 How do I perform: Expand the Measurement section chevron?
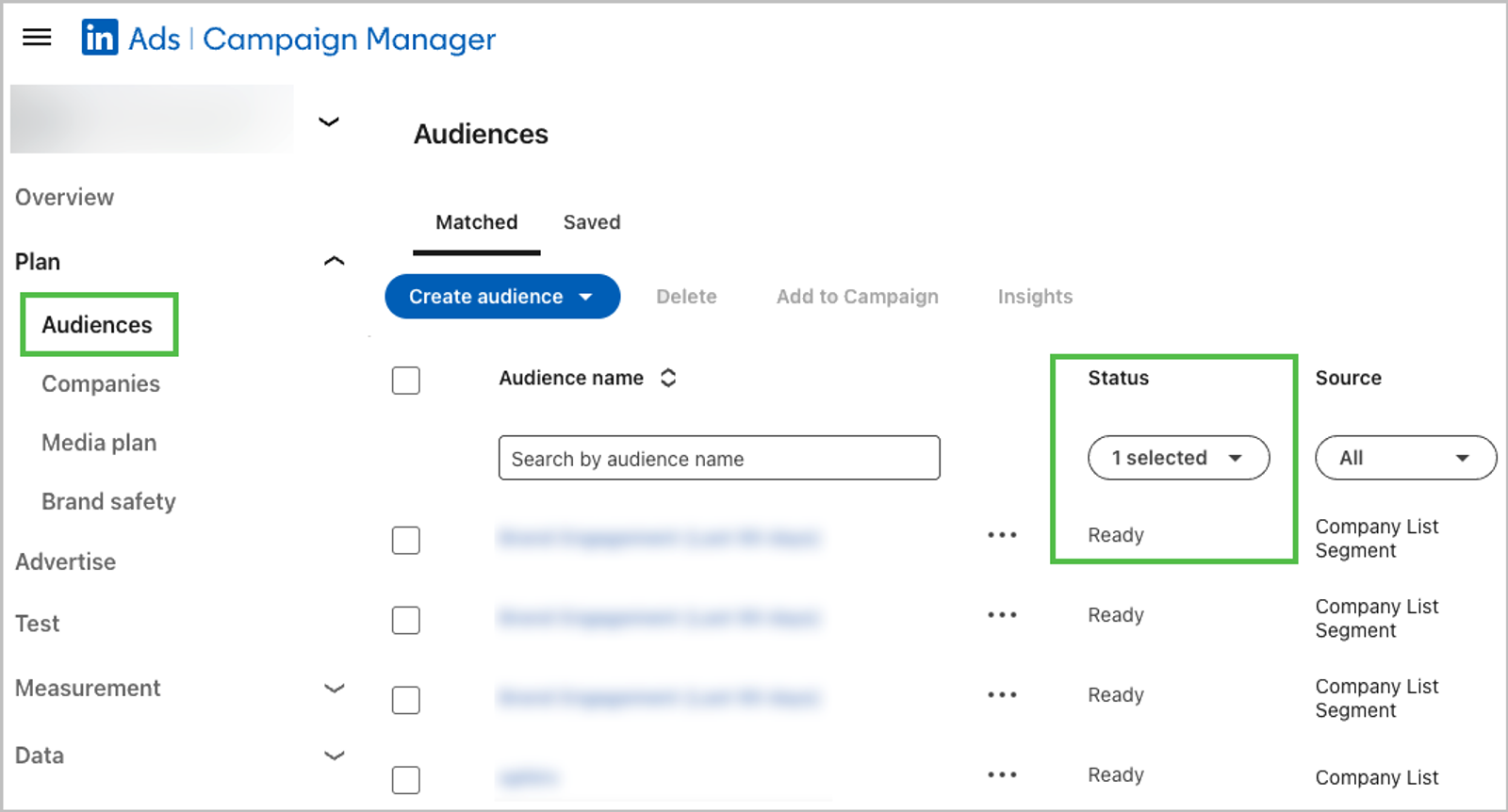tap(334, 689)
